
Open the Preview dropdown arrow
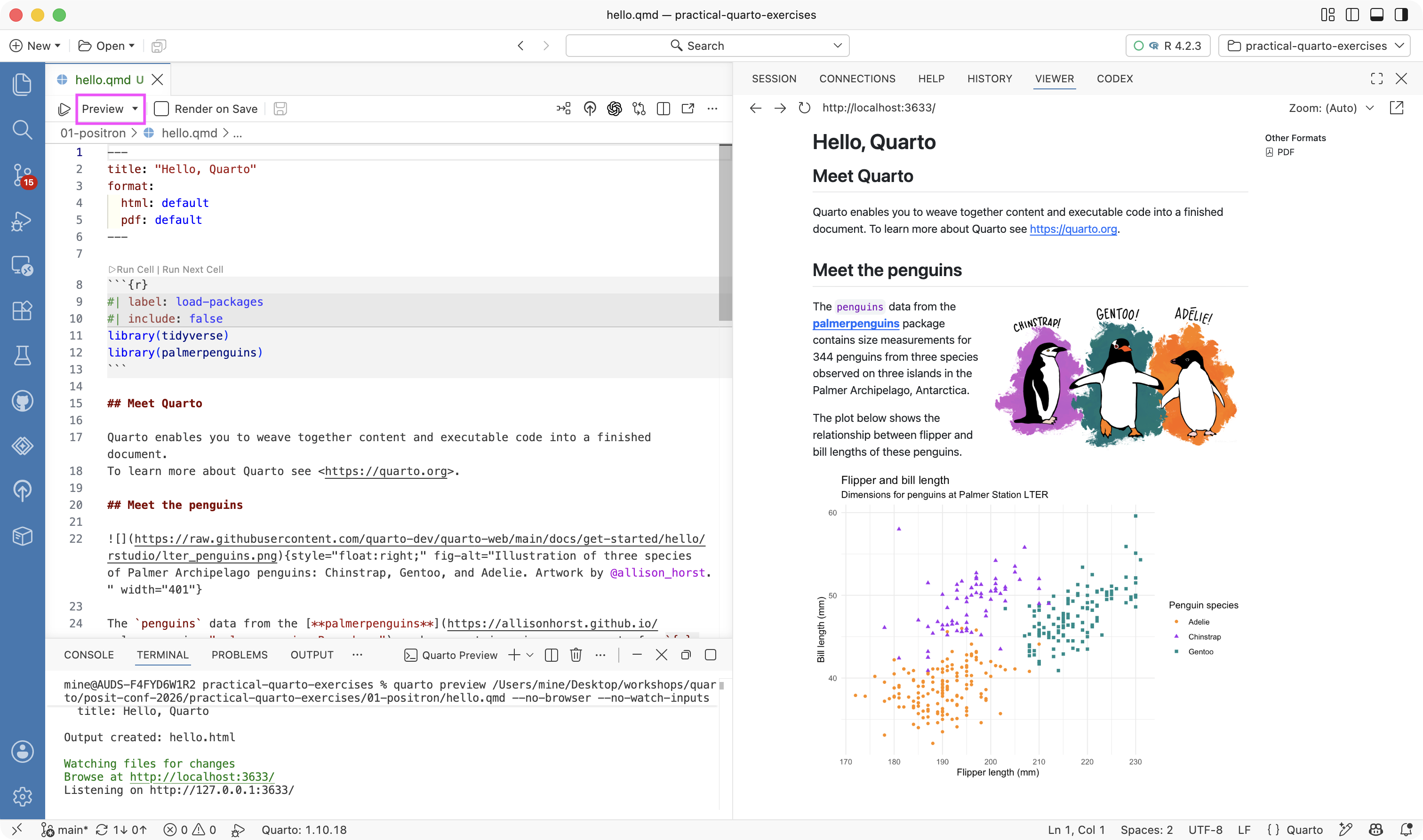click(x=135, y=109)
